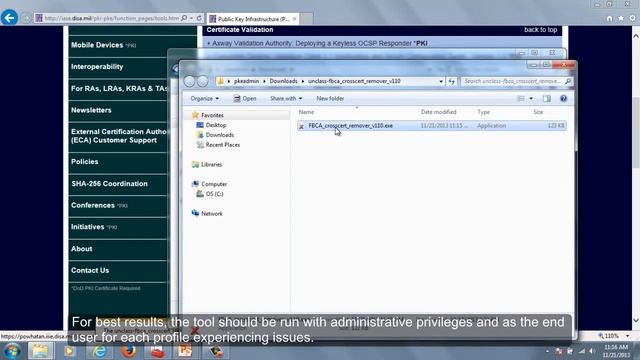Viewport: 640px width, 360px height.
Task: Select Public Key Infrastructure browser tab
Action: [x=253, y=19]
